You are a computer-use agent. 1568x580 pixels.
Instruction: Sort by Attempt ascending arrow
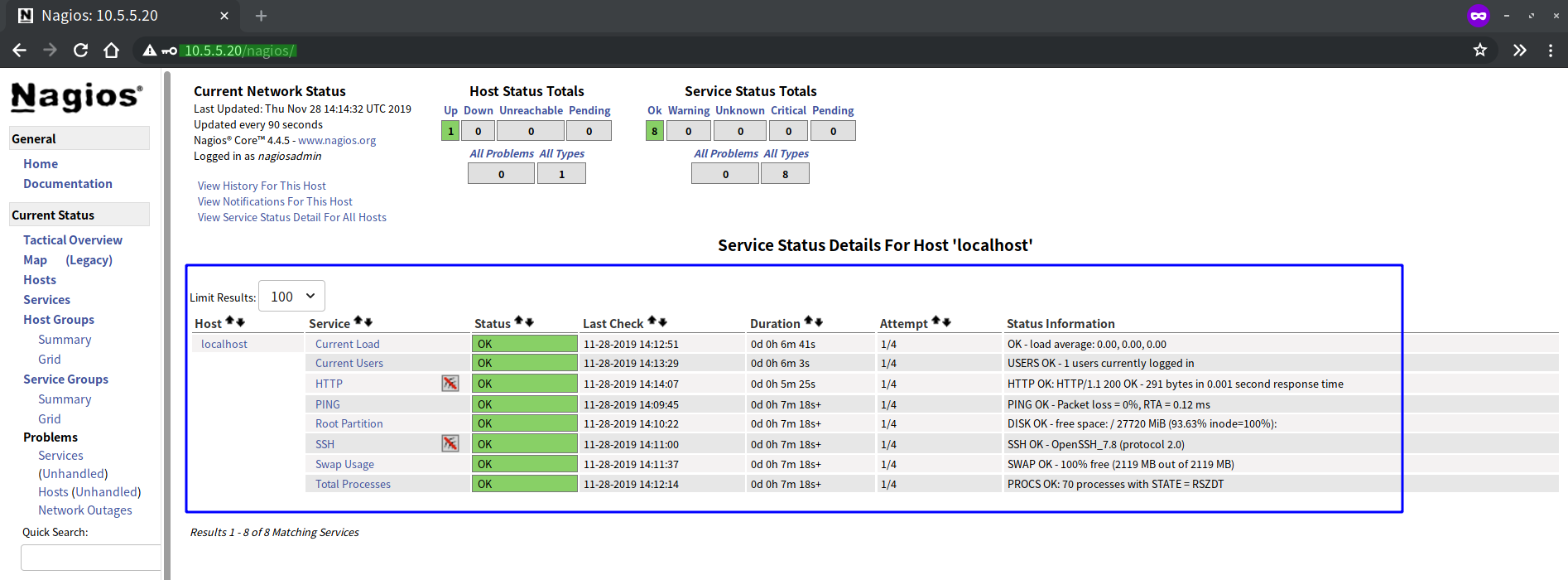click(x=936, y=321)
